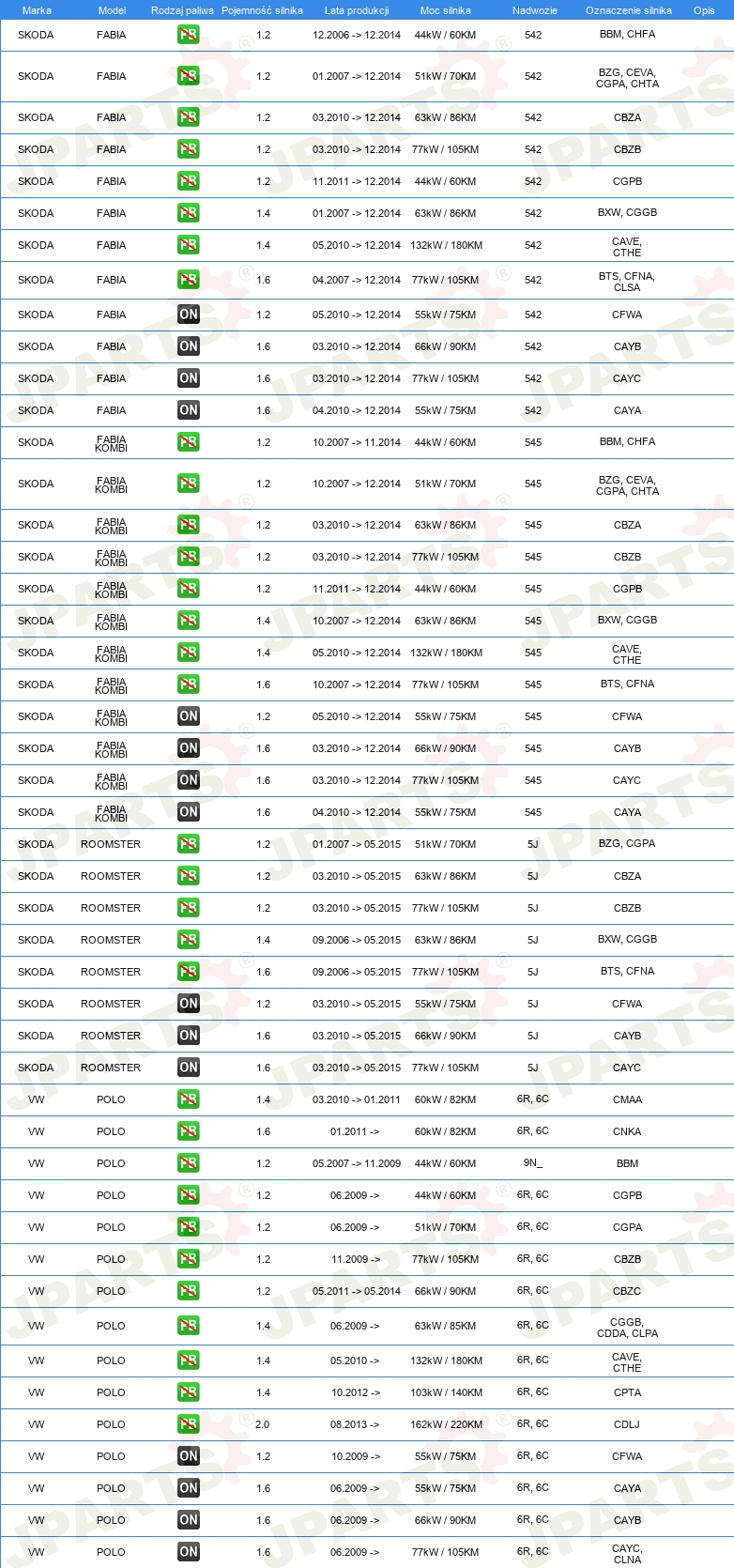This screenshot has width=734, height=1568.
Task: Click the date range 05.2011 -> 05.2014
Action: (357, 1291)
